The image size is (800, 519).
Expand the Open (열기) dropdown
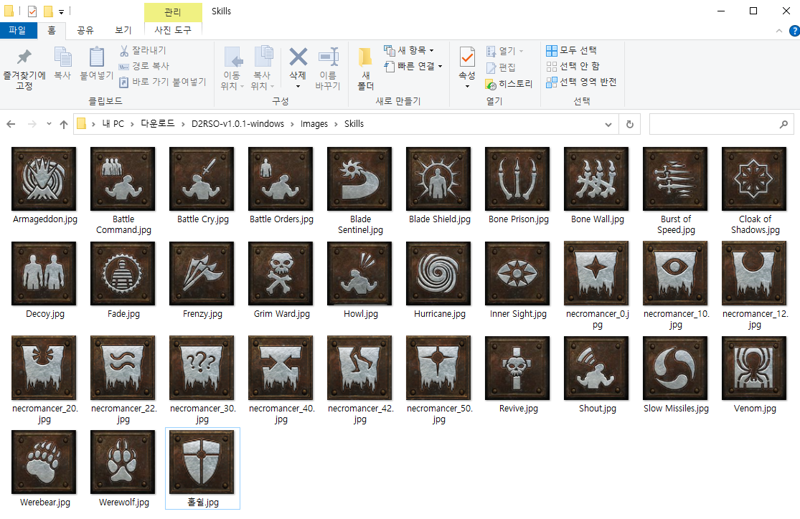521,51
